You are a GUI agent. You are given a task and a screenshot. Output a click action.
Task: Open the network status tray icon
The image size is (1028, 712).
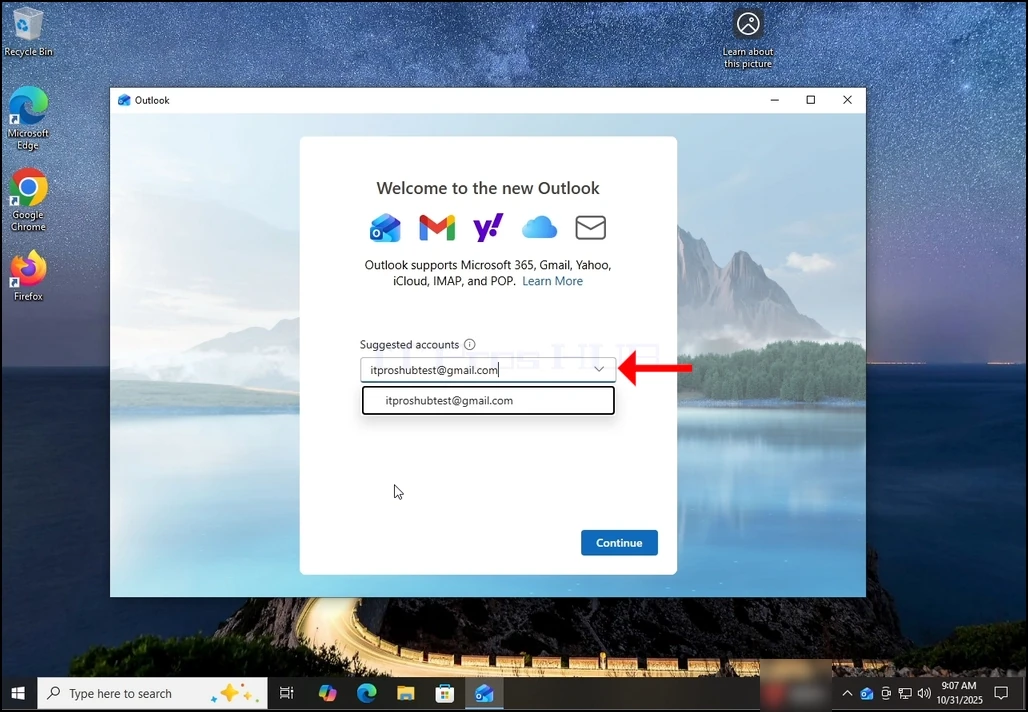click(x=905, y=694)
